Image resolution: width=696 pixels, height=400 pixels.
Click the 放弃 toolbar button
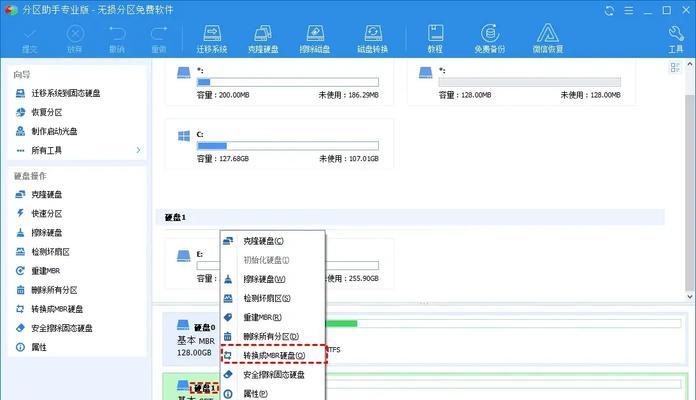click(x=75, y=40)
